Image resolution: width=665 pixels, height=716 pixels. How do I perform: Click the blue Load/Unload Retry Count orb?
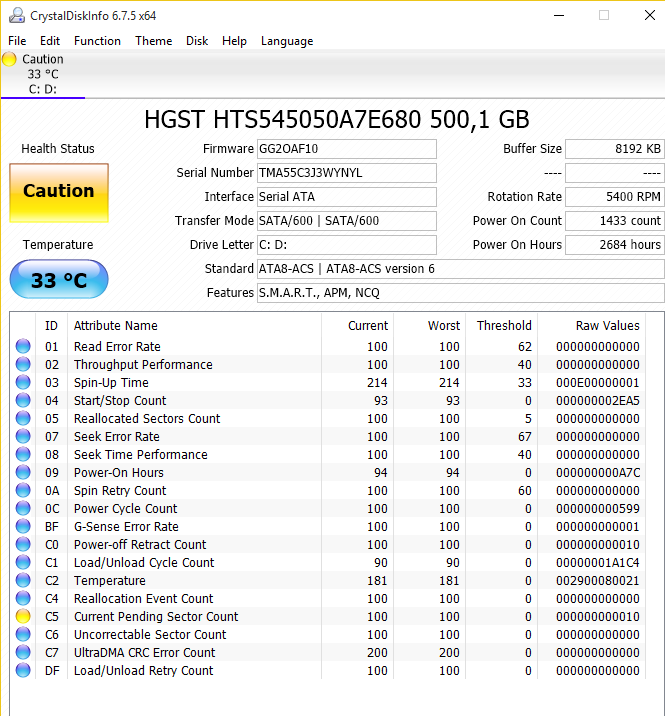coord(23,671)
